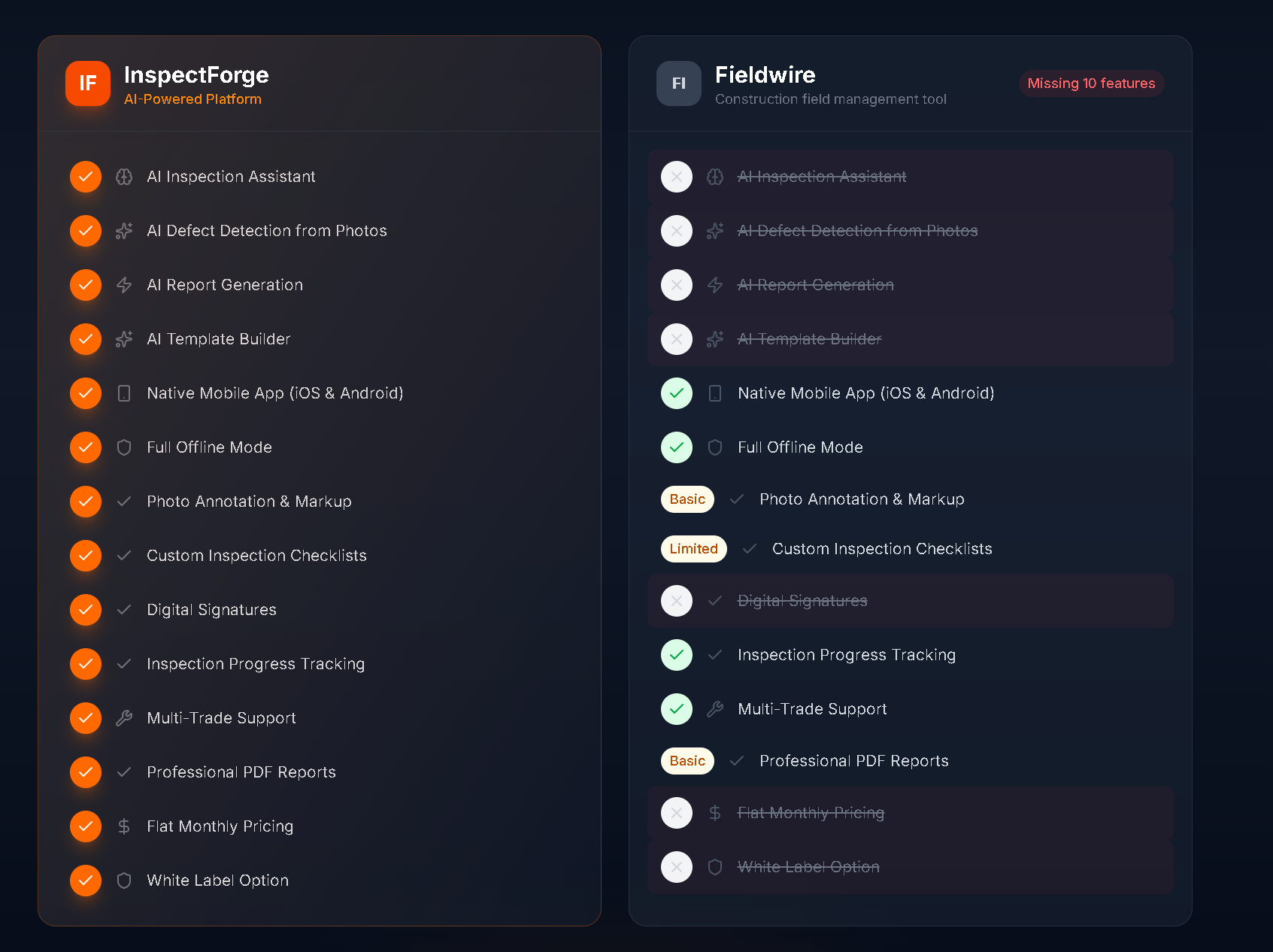The width and height of the screenshot is (1273, 952).
Task: Click phone icon beside Fieldwire Native Mobile App
Action: (715, 393)
